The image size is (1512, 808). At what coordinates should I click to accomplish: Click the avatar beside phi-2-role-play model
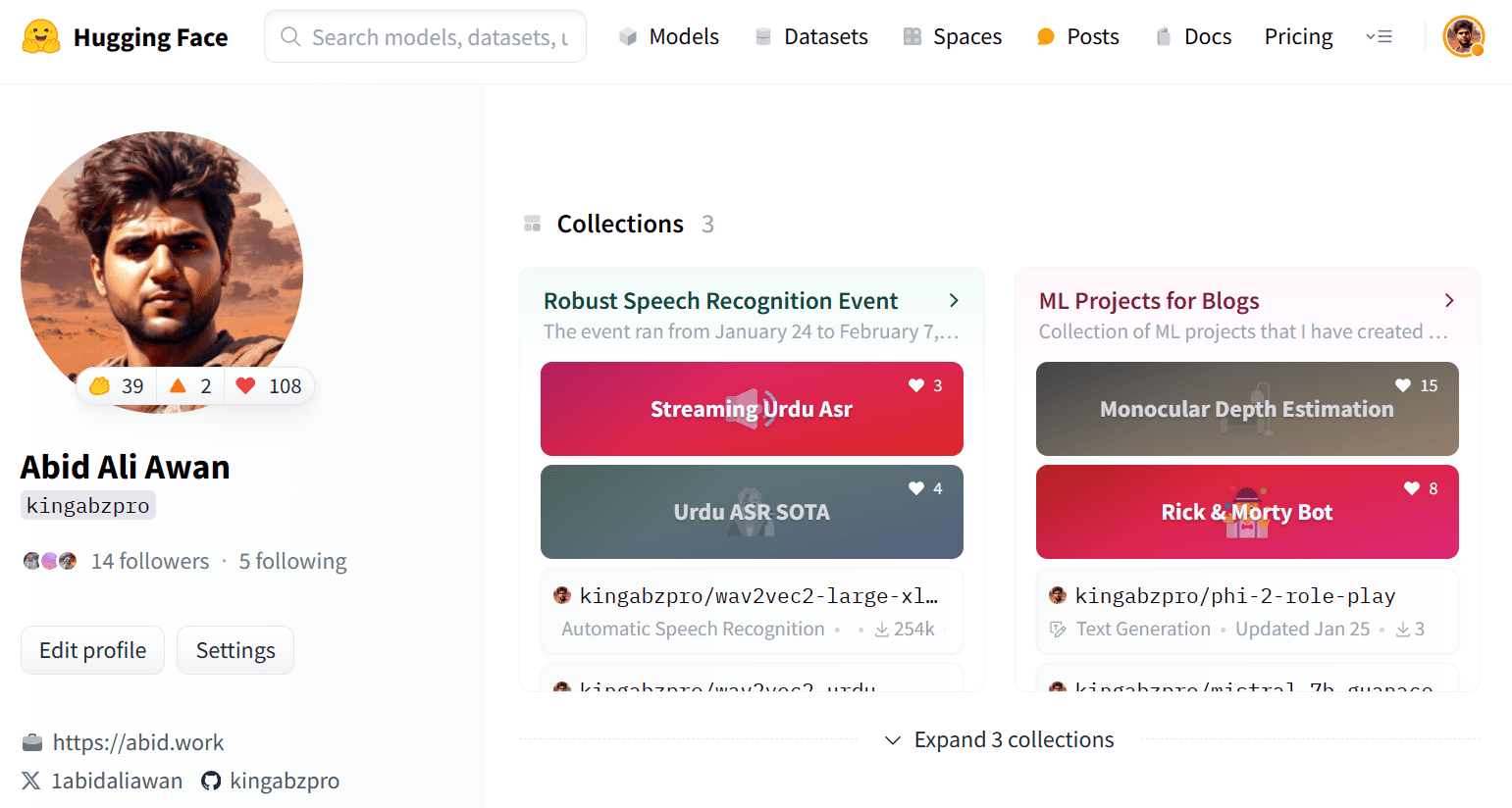1058,595
